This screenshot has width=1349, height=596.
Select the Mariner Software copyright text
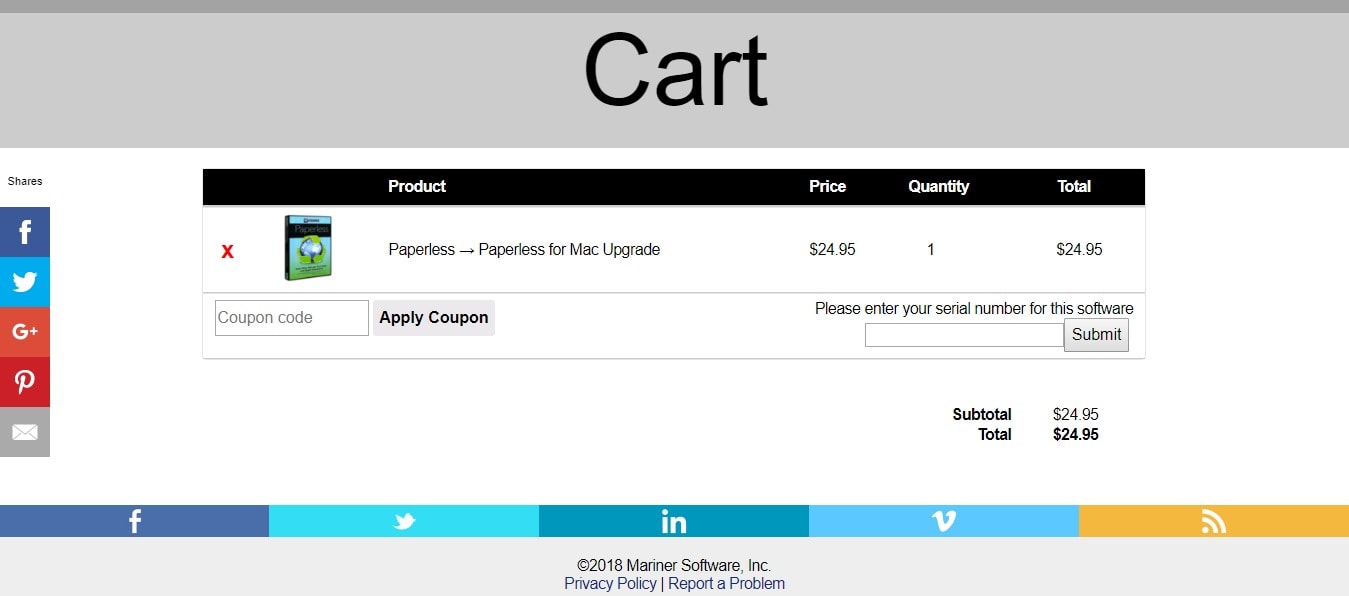[x=674, y=565]
